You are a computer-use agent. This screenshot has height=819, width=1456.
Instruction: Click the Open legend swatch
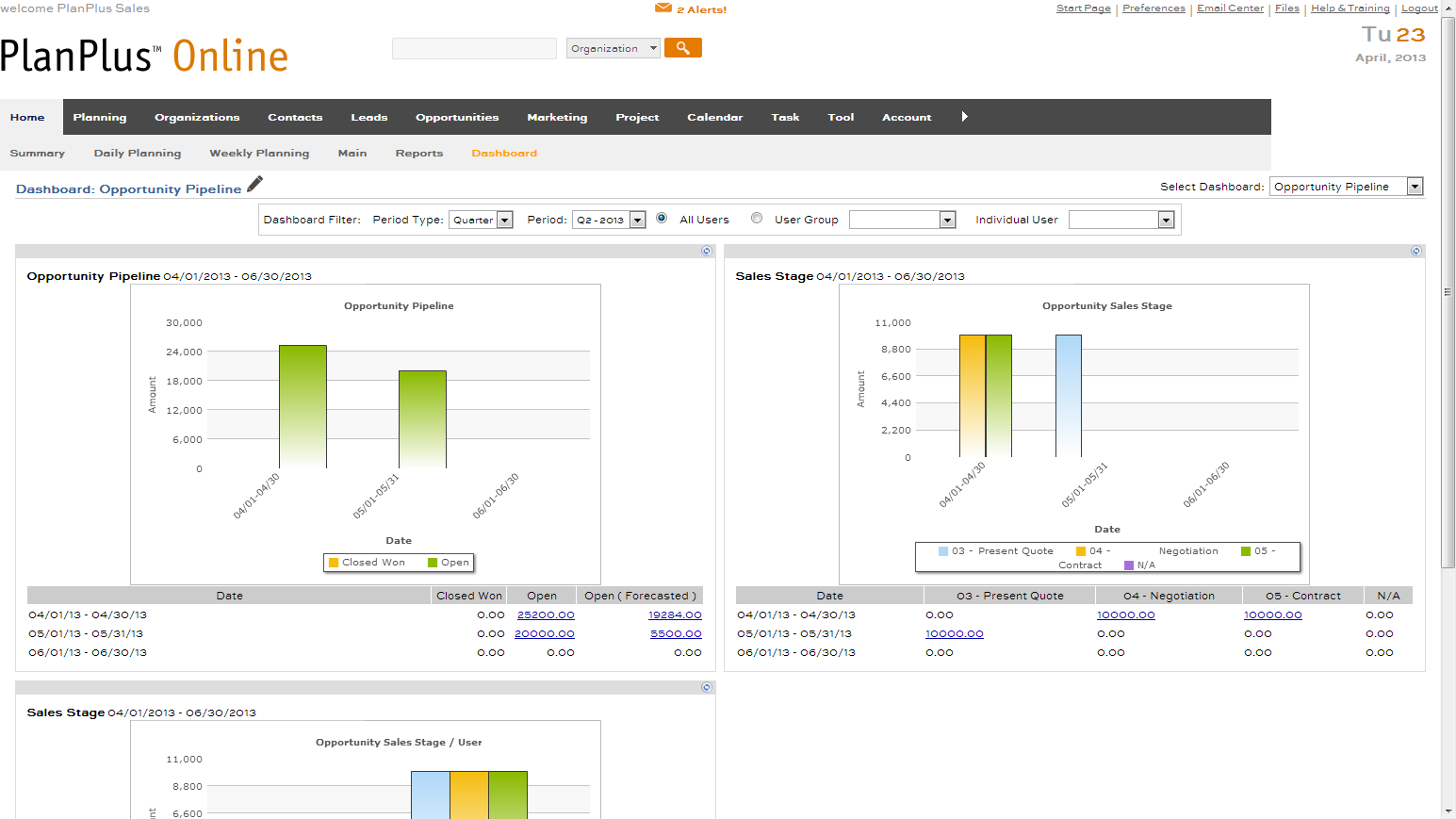[x=433, y=563]
